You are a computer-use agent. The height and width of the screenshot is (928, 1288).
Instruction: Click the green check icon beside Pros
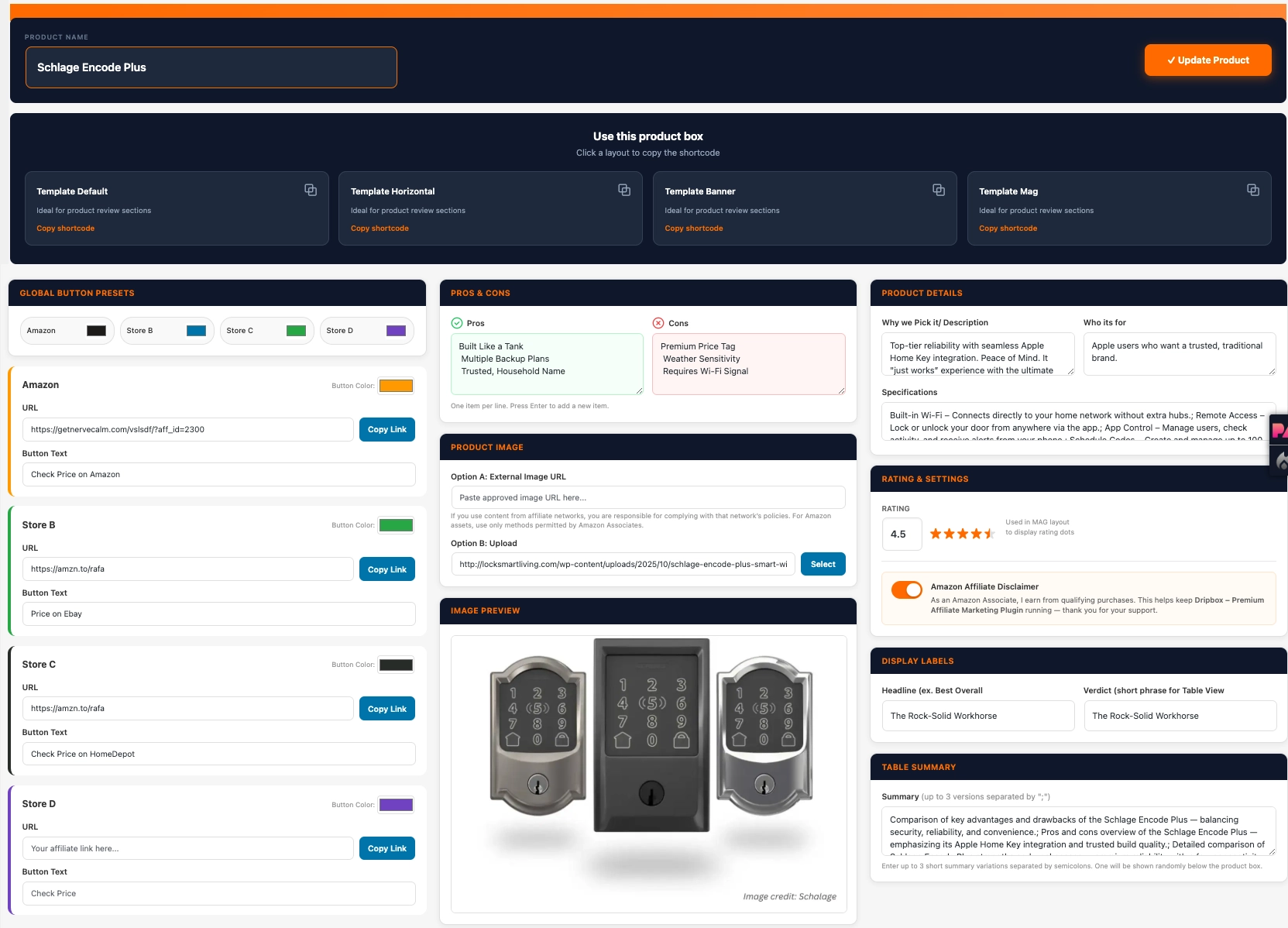click(457, 323)
